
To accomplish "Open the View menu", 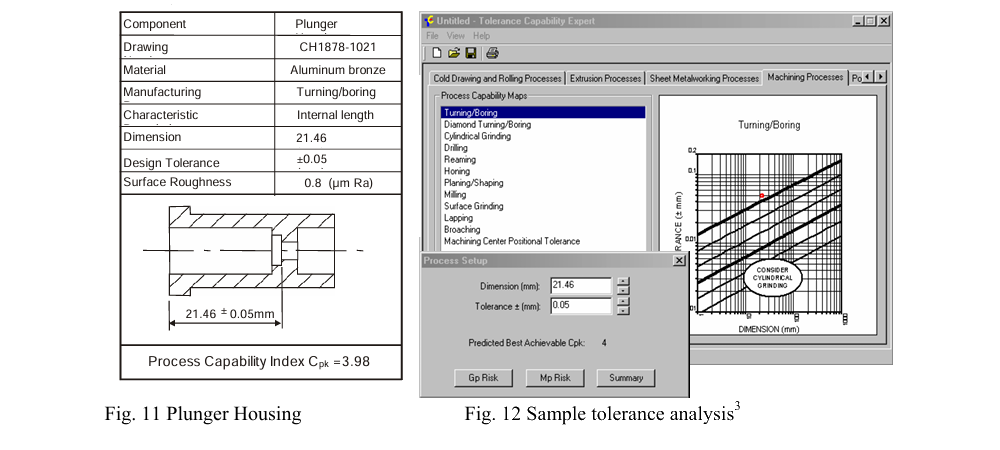I will [455, 36].
